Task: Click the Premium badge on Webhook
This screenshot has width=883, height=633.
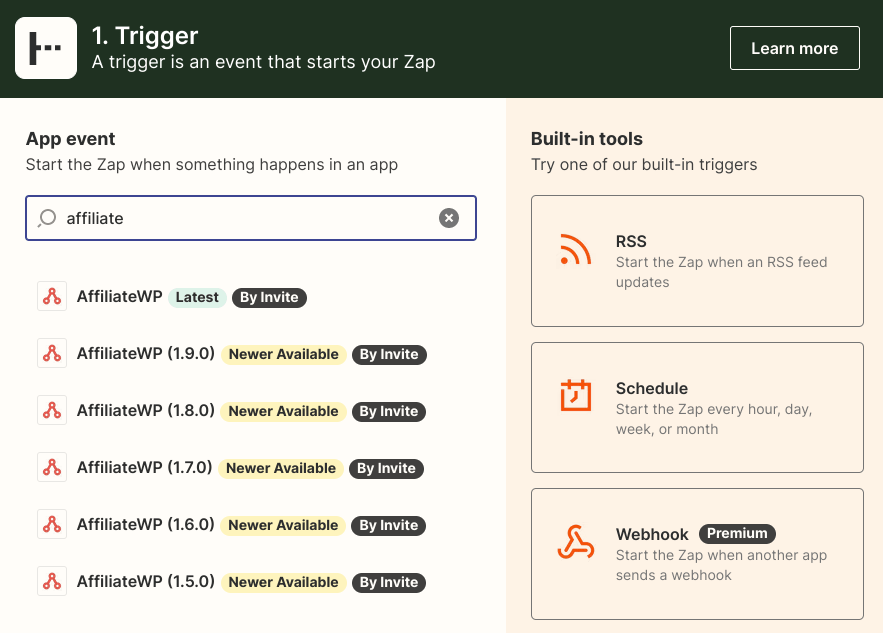Action: pyautogui.click(x=737, y=533)
